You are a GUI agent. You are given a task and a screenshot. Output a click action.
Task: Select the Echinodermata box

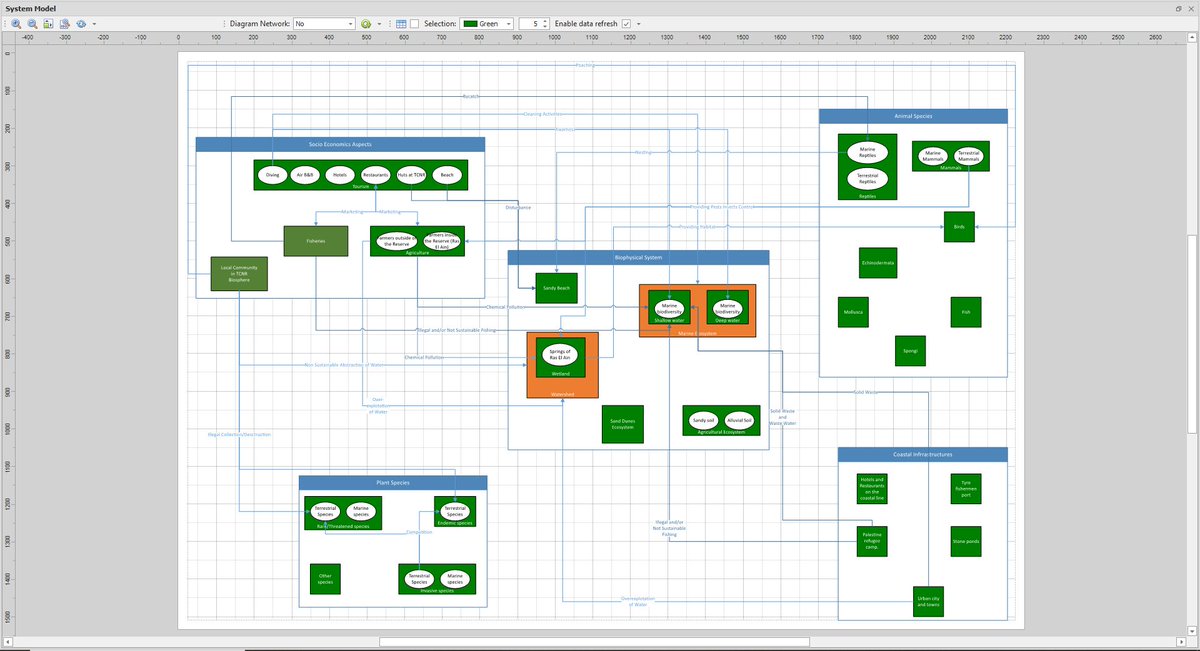tap(878, 263)
